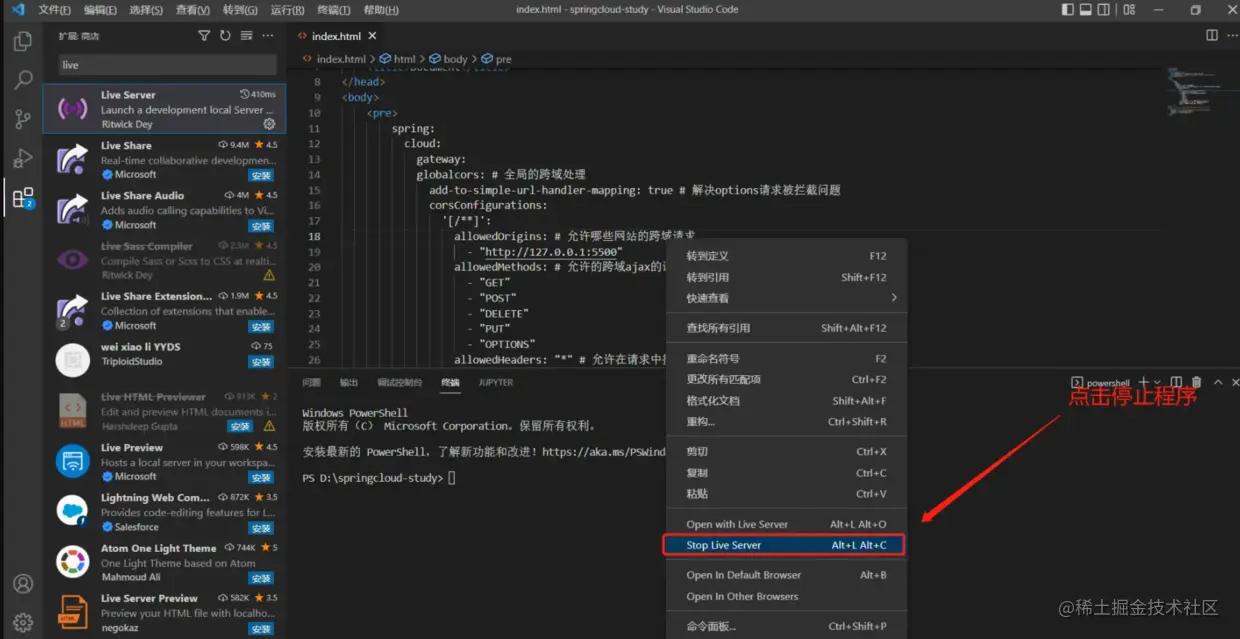The width and height of the screenshot is (1240, 639).
Task: Click the VS Code logo in title bar
Action: pyautogui.click(x=17, y=9)
